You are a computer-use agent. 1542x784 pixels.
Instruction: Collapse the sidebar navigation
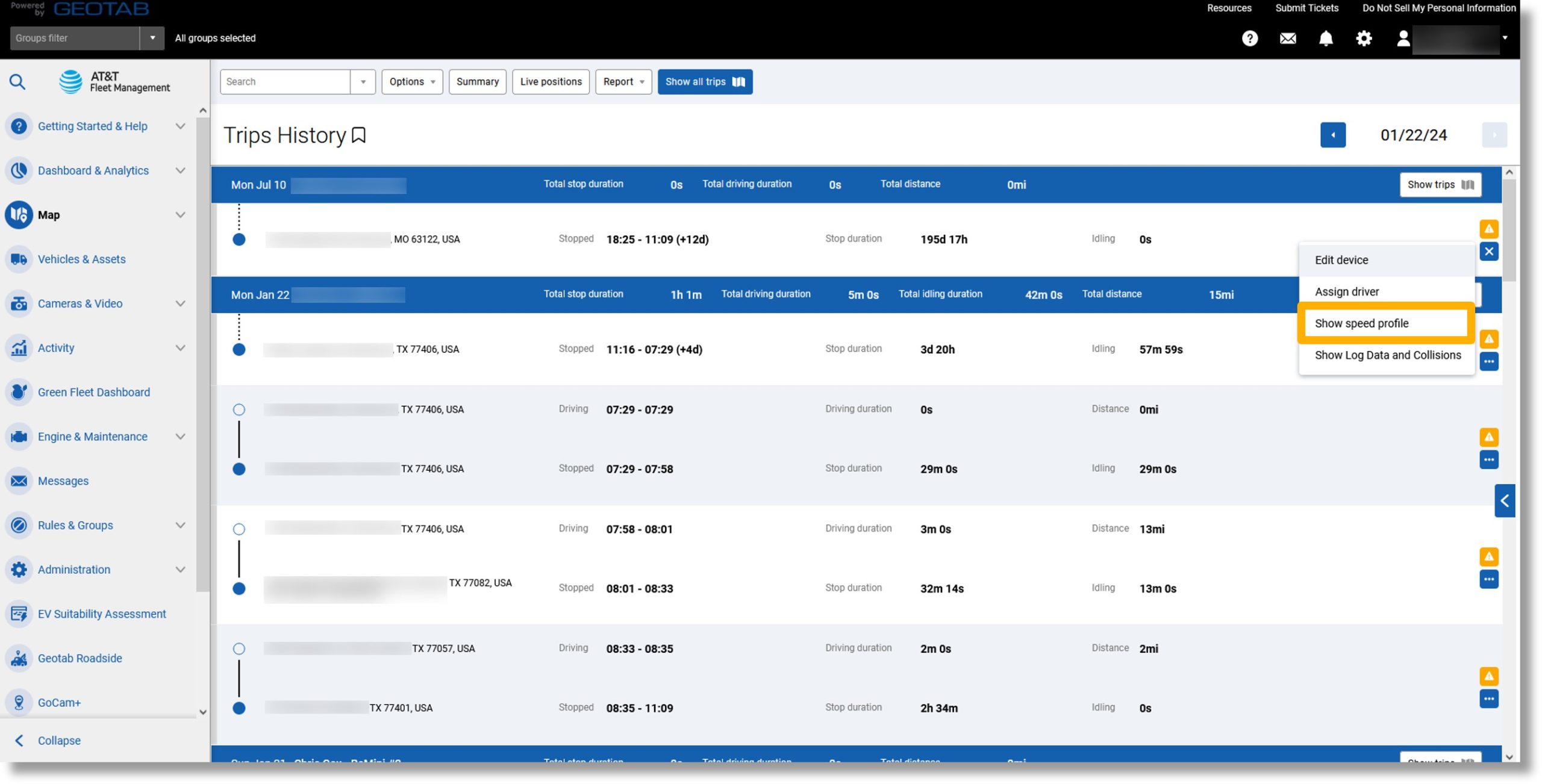(48, 741)
